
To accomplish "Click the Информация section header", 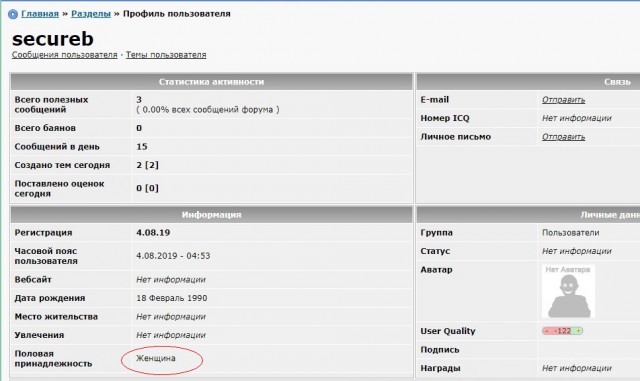I will [x=211, y=214].
